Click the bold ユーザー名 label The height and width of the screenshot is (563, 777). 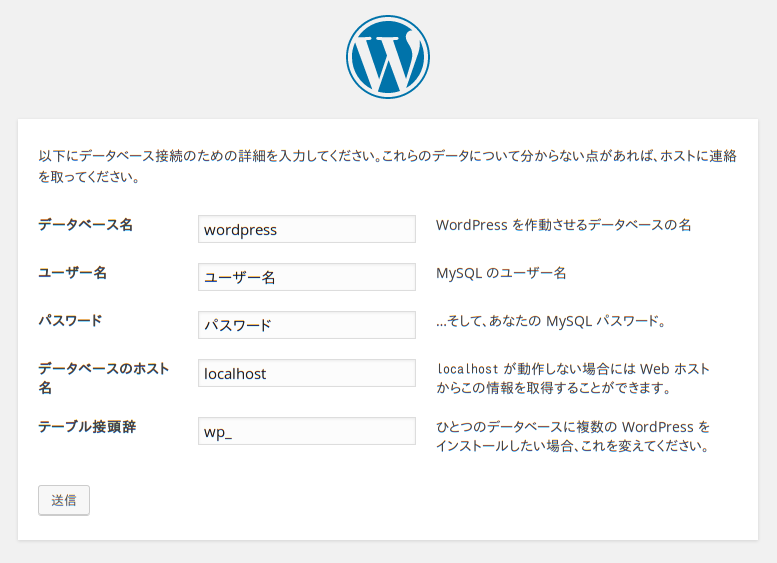(72, 273)
